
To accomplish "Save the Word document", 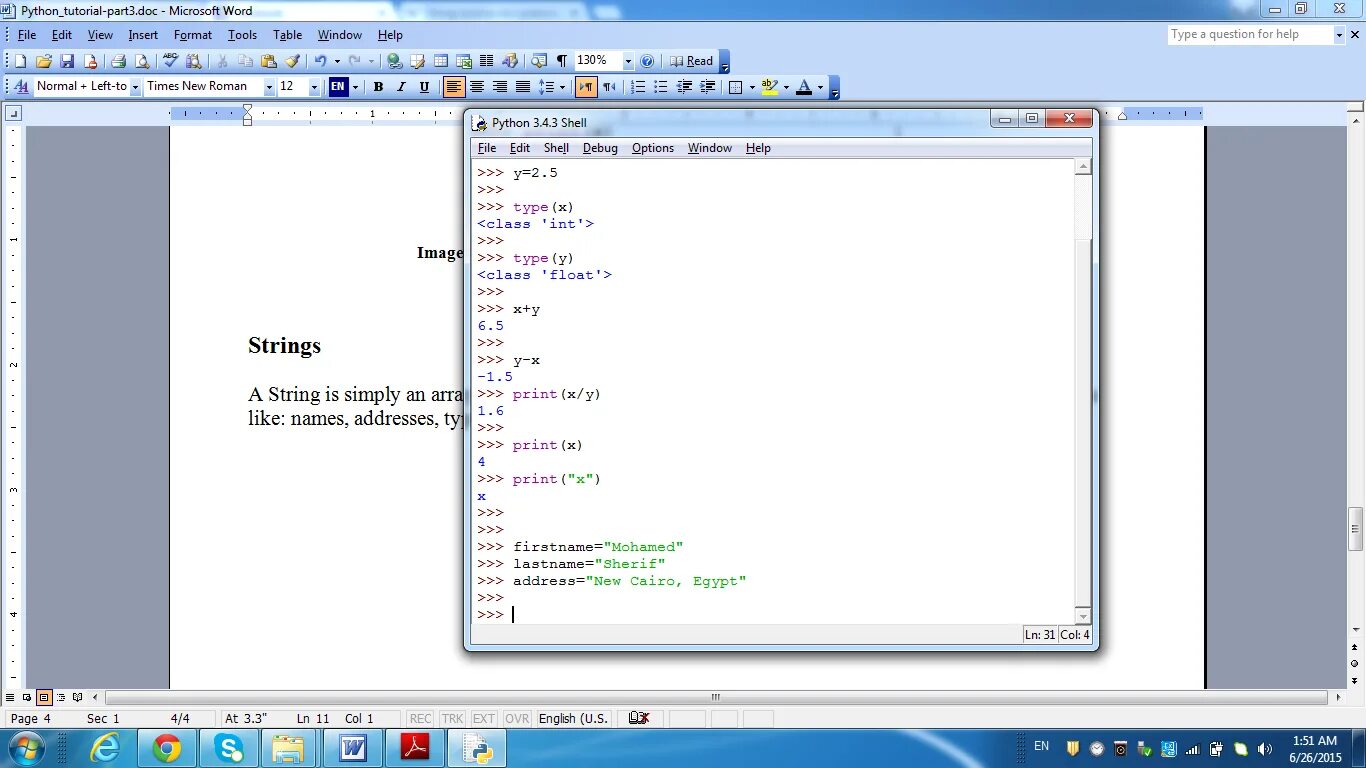I will click(x=67, y=61).
